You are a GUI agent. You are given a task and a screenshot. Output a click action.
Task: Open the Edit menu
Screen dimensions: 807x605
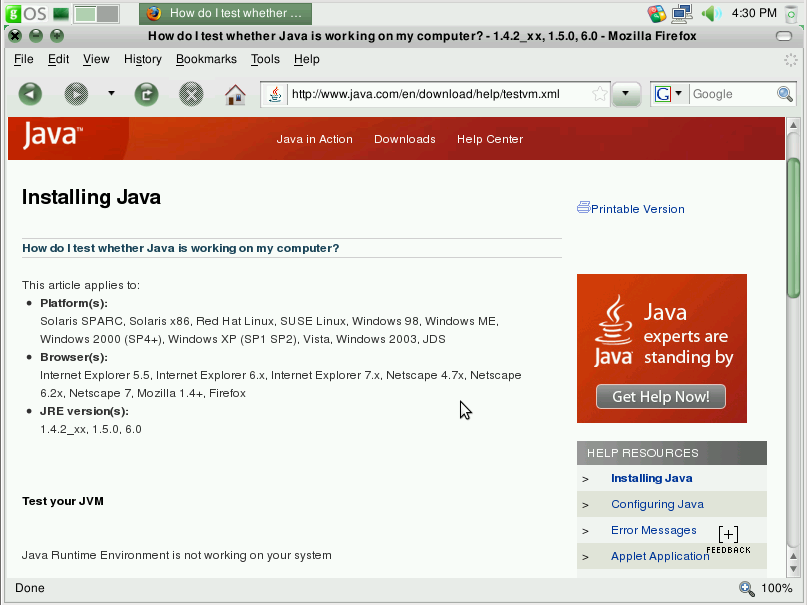(x=58, y=59)
